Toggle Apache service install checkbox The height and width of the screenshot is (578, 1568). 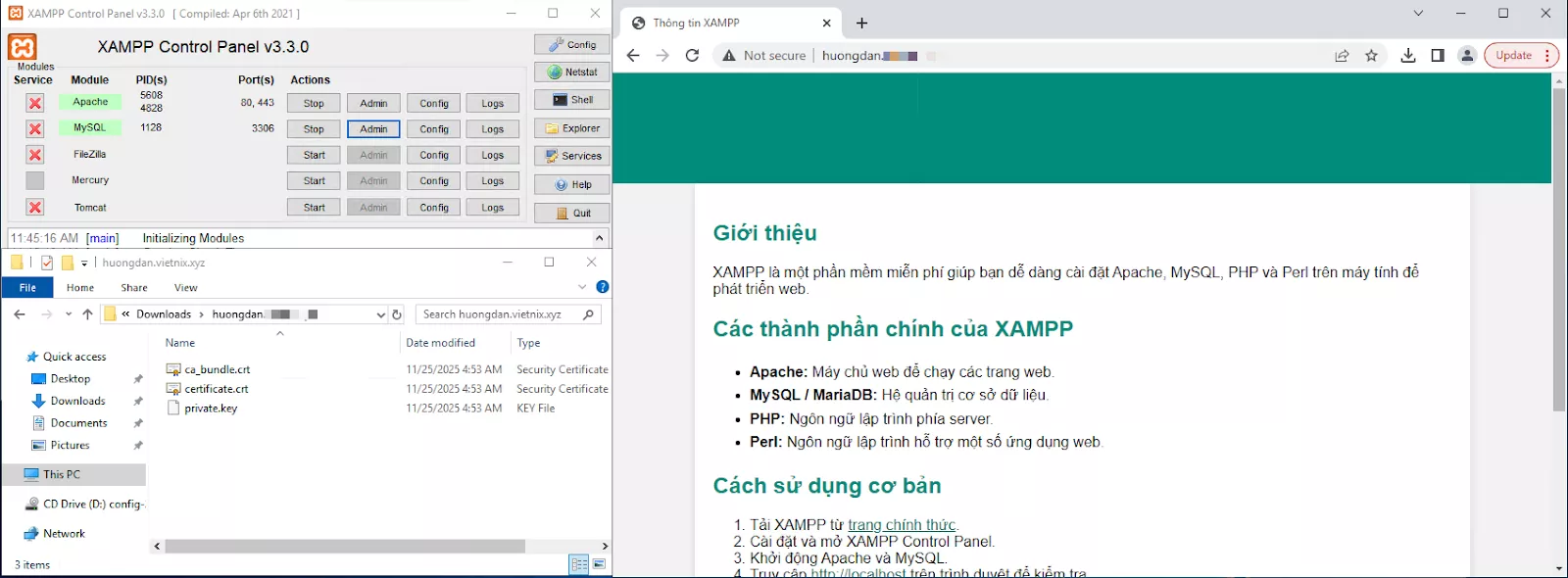click(35, 103)
